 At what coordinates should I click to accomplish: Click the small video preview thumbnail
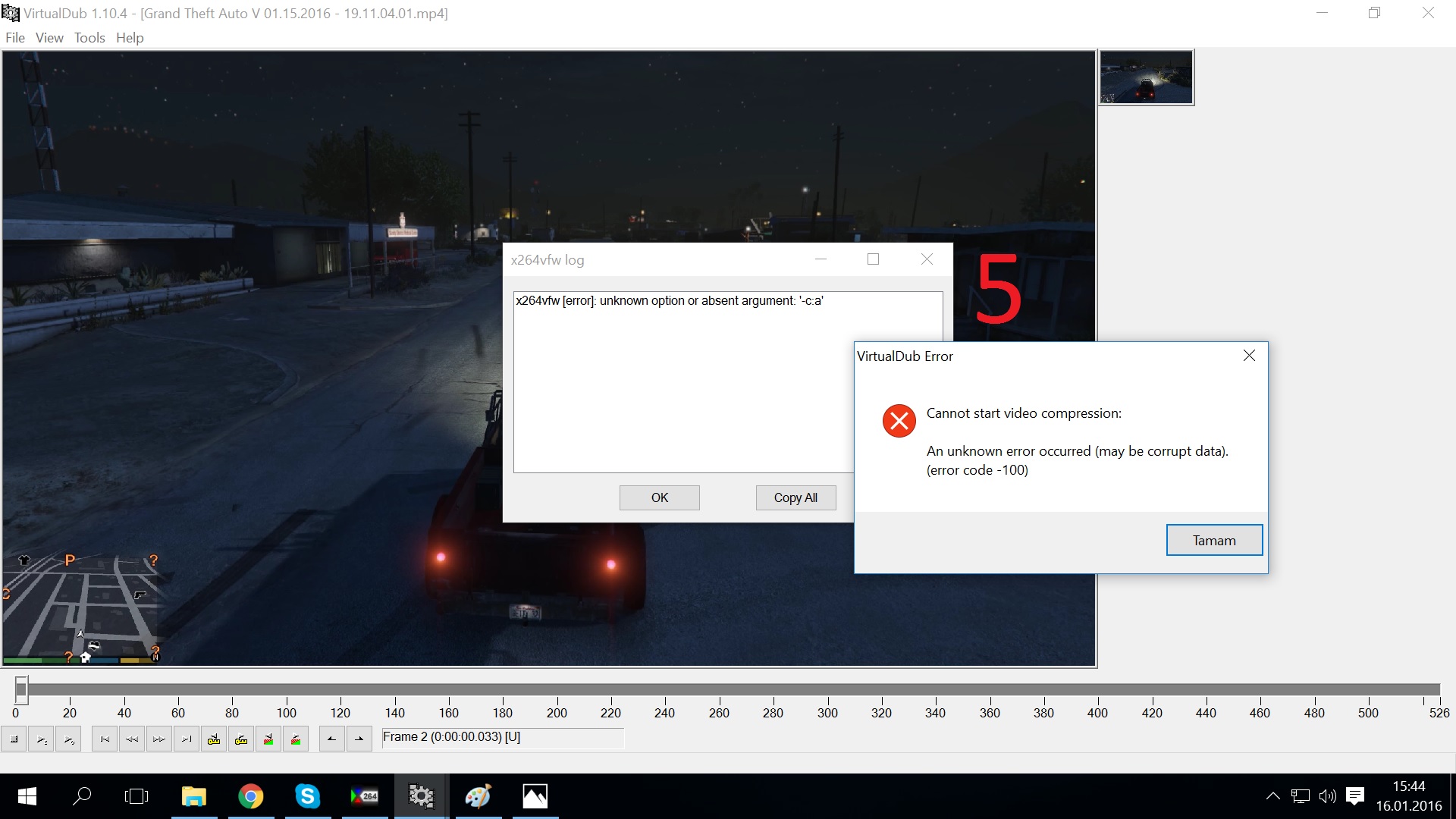(1146, 77)
